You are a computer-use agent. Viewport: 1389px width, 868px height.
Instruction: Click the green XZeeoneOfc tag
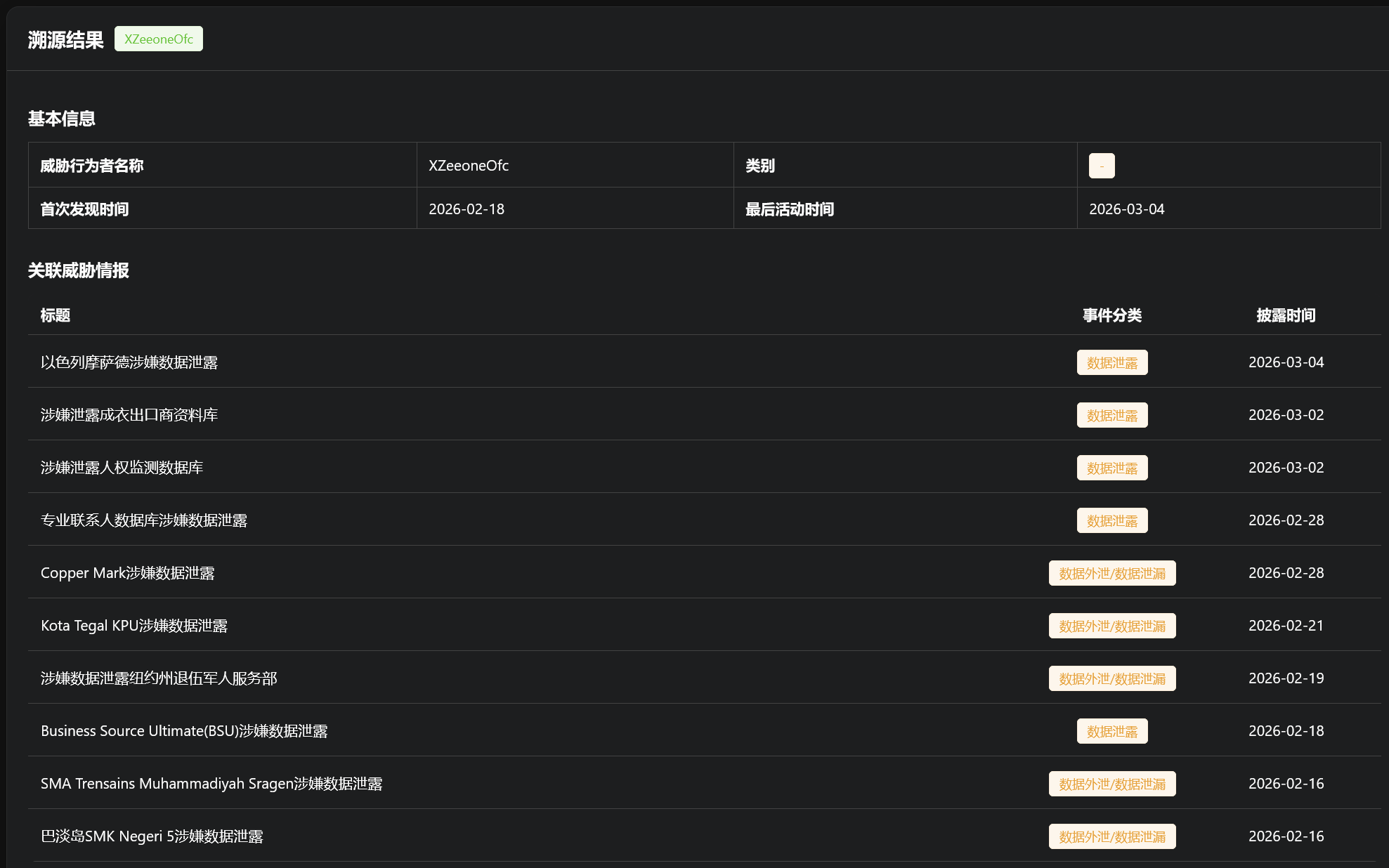pos(158,39)
